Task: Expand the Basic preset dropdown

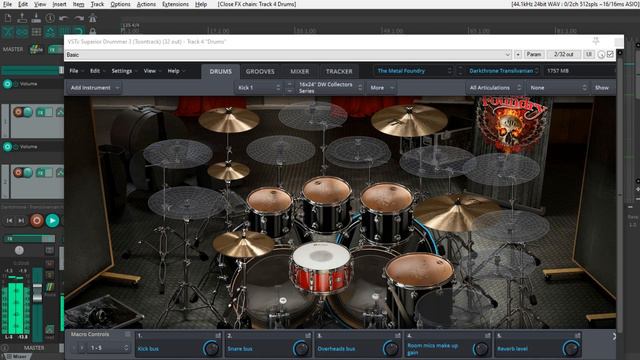Action: [507, 54]
